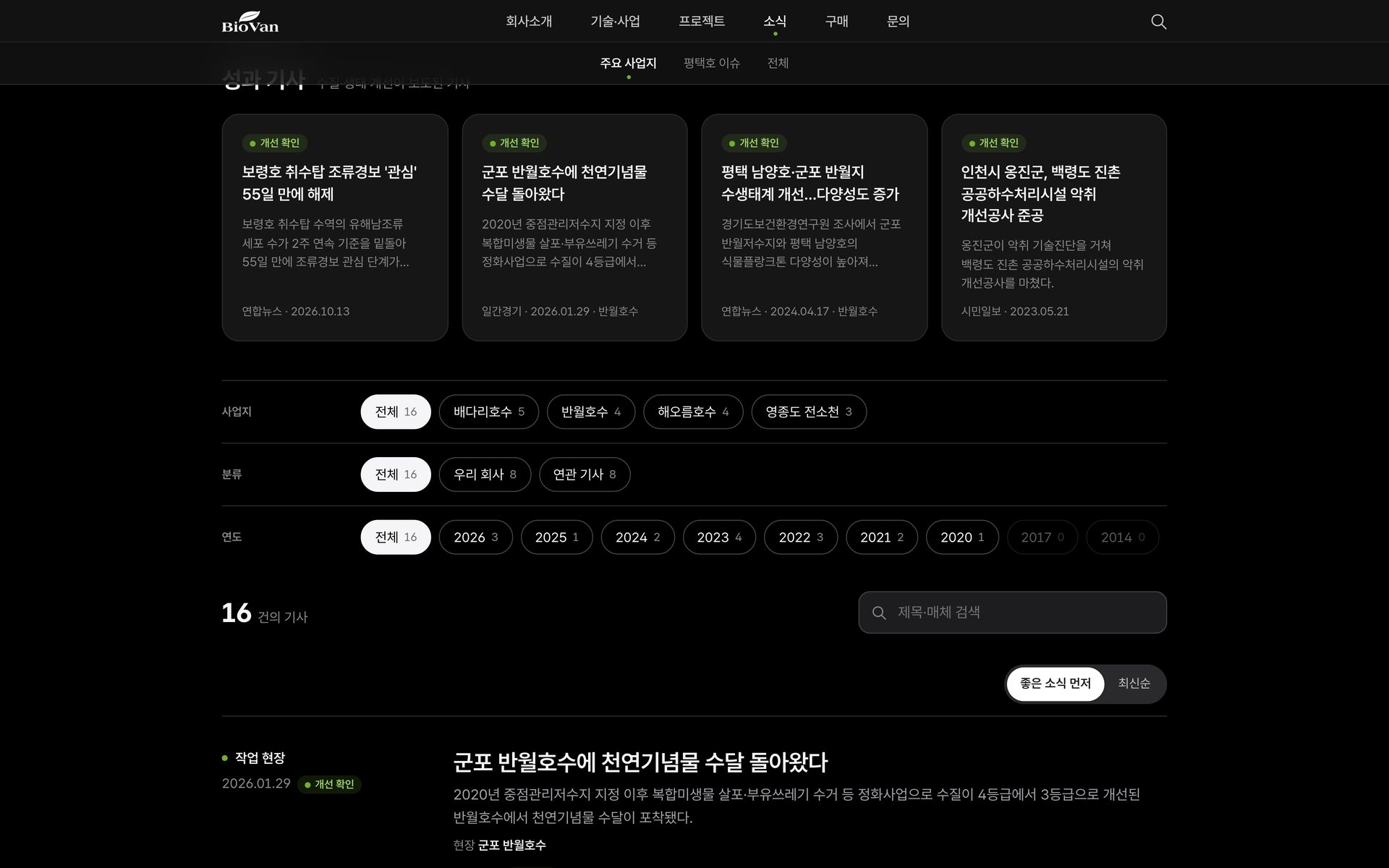
Task: Click the magnifier icon in search field
Action: [x=879, y=613]
